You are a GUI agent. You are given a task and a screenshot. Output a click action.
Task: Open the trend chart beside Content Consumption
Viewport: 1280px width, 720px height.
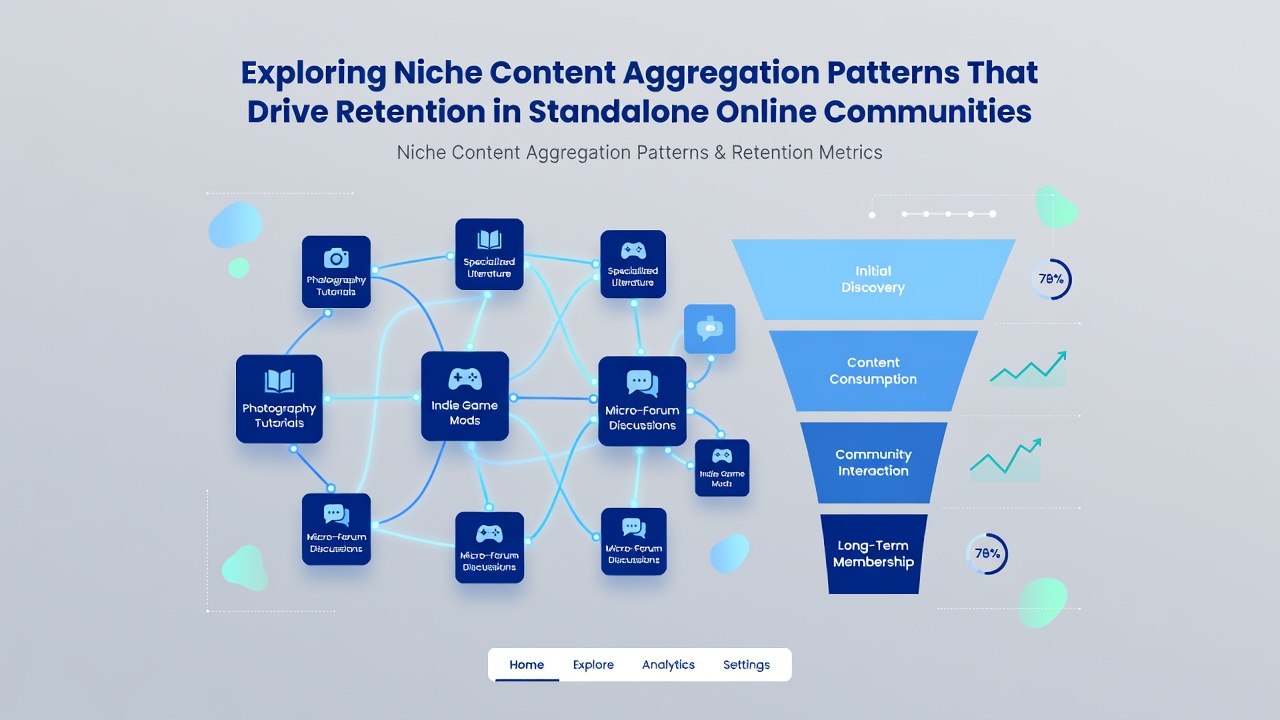tap(1028, 369)
